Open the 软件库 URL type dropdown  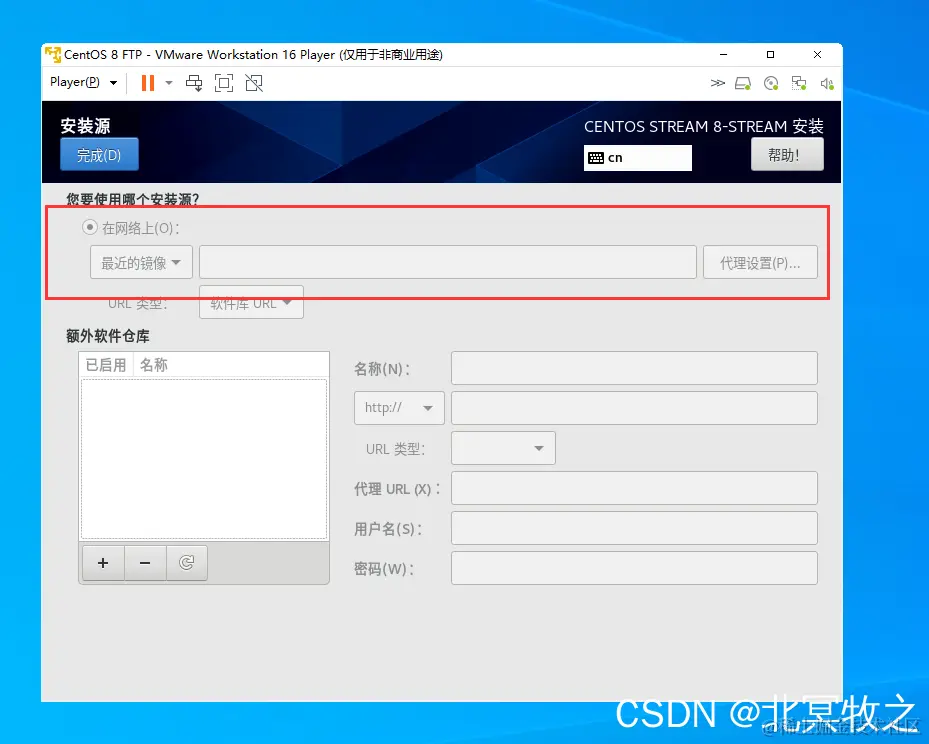[x=251, y=303]
